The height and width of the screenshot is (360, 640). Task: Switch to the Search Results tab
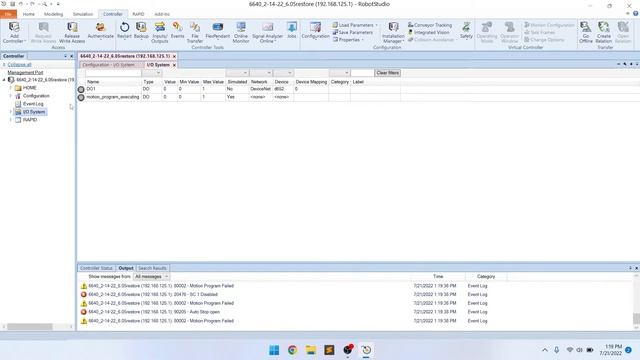152,268
